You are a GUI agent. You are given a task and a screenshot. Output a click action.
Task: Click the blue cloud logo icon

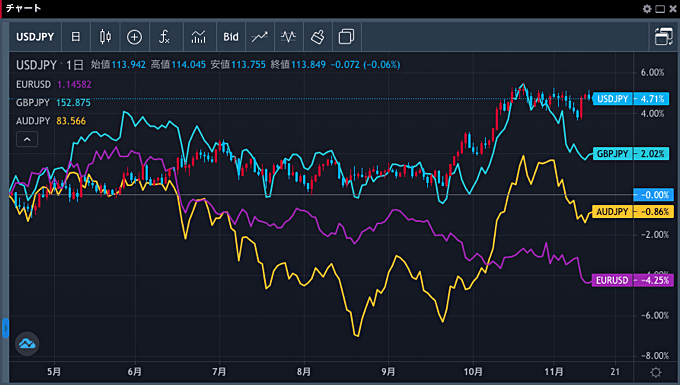(27, 344)
